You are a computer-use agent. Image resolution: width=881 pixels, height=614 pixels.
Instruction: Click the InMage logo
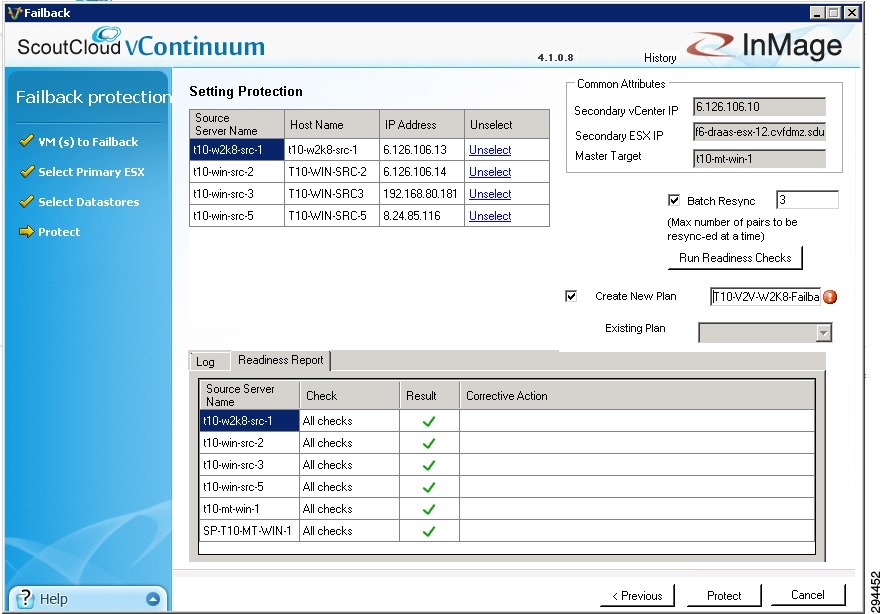pyautogui.click(x=765, y=45)
